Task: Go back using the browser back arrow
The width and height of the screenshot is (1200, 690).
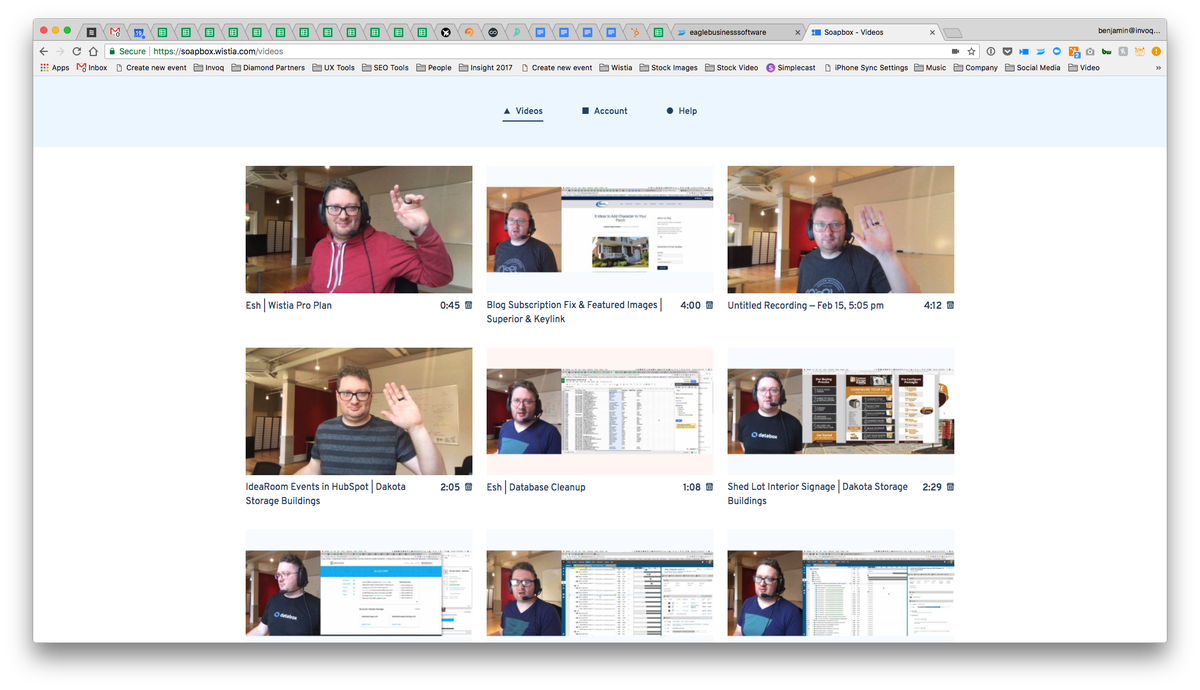Action: coord(44,51)
